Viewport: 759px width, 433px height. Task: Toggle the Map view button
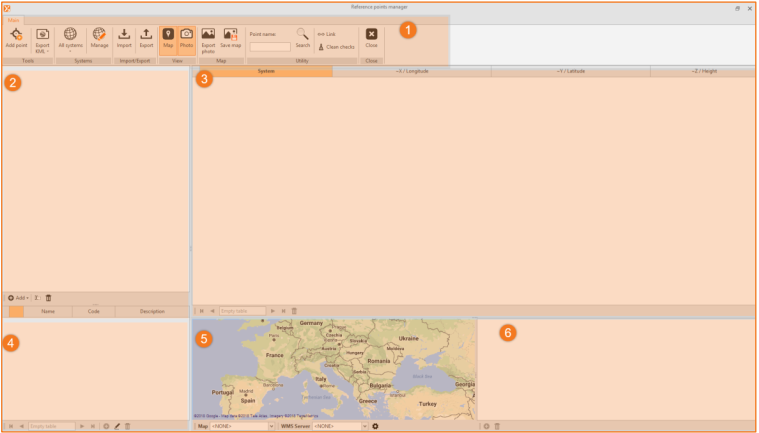[x=168, y=38]
